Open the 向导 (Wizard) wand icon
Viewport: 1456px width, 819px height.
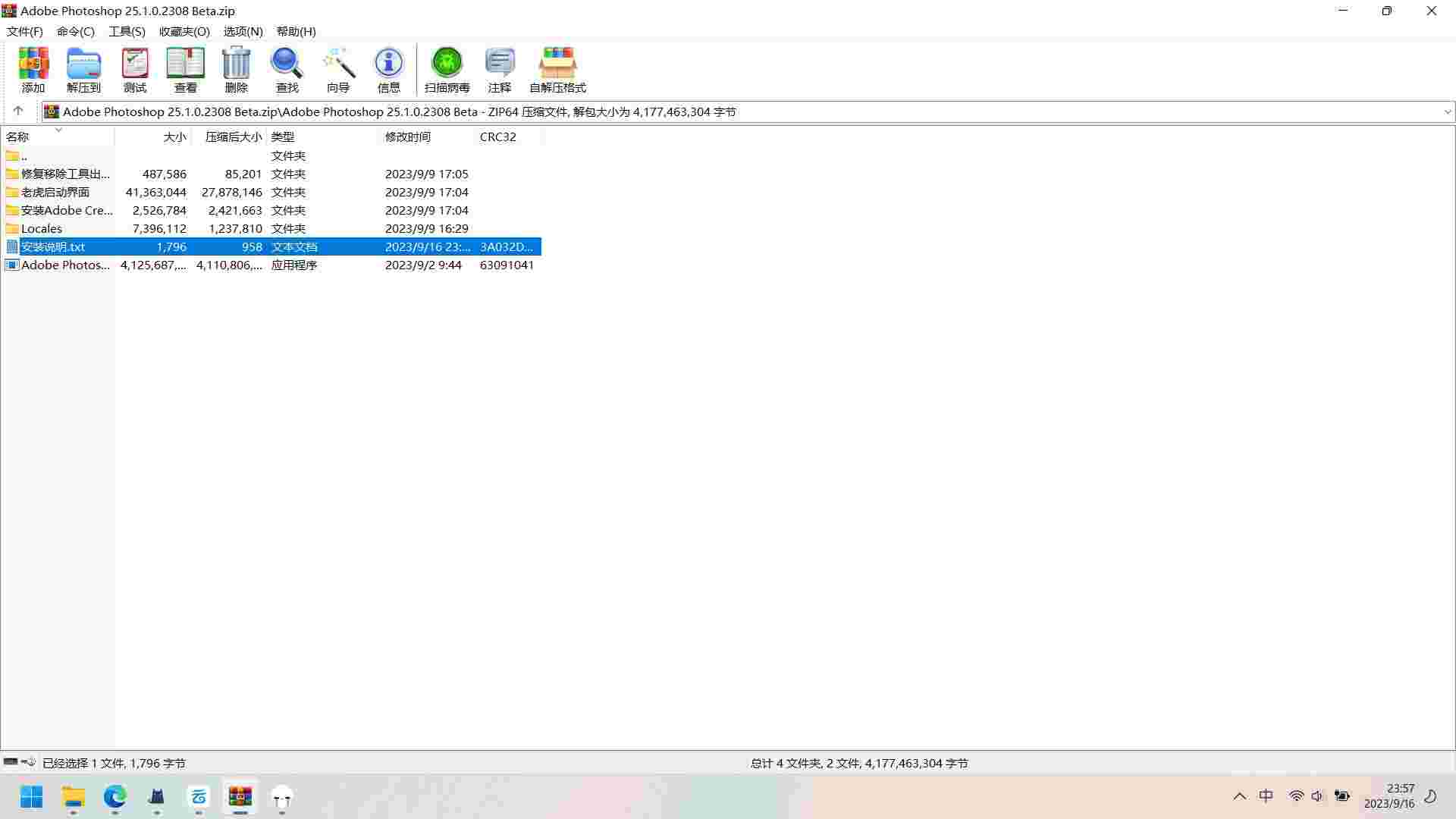coord(338,70)
